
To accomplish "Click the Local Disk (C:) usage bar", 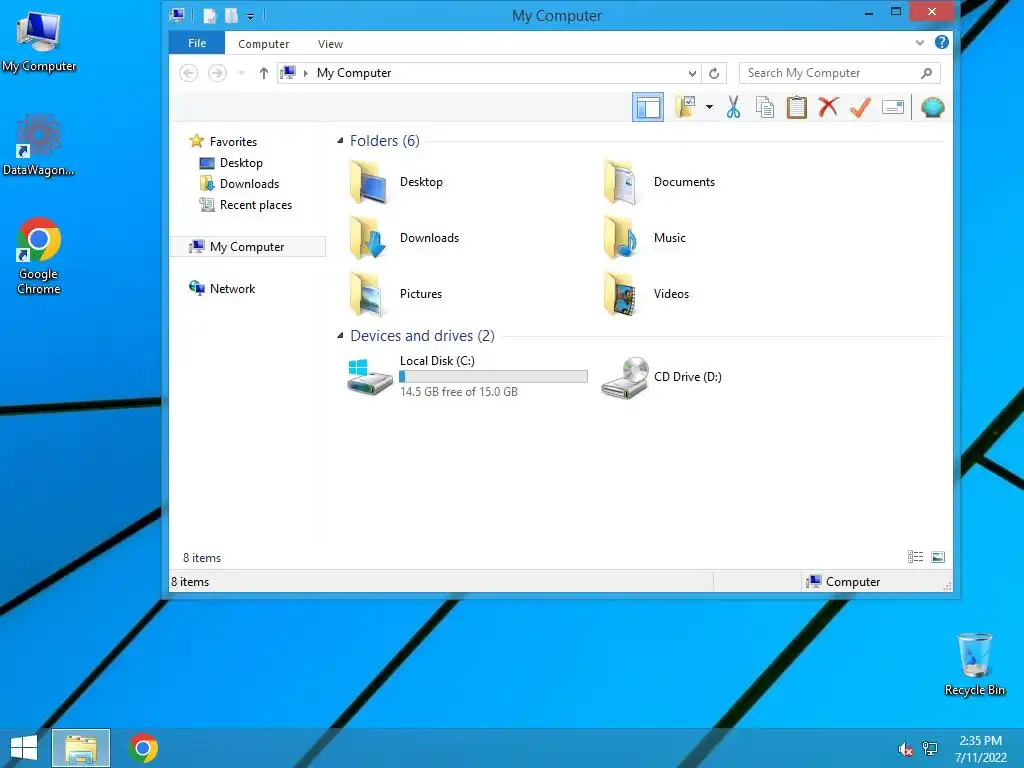I will pos(494,376).
